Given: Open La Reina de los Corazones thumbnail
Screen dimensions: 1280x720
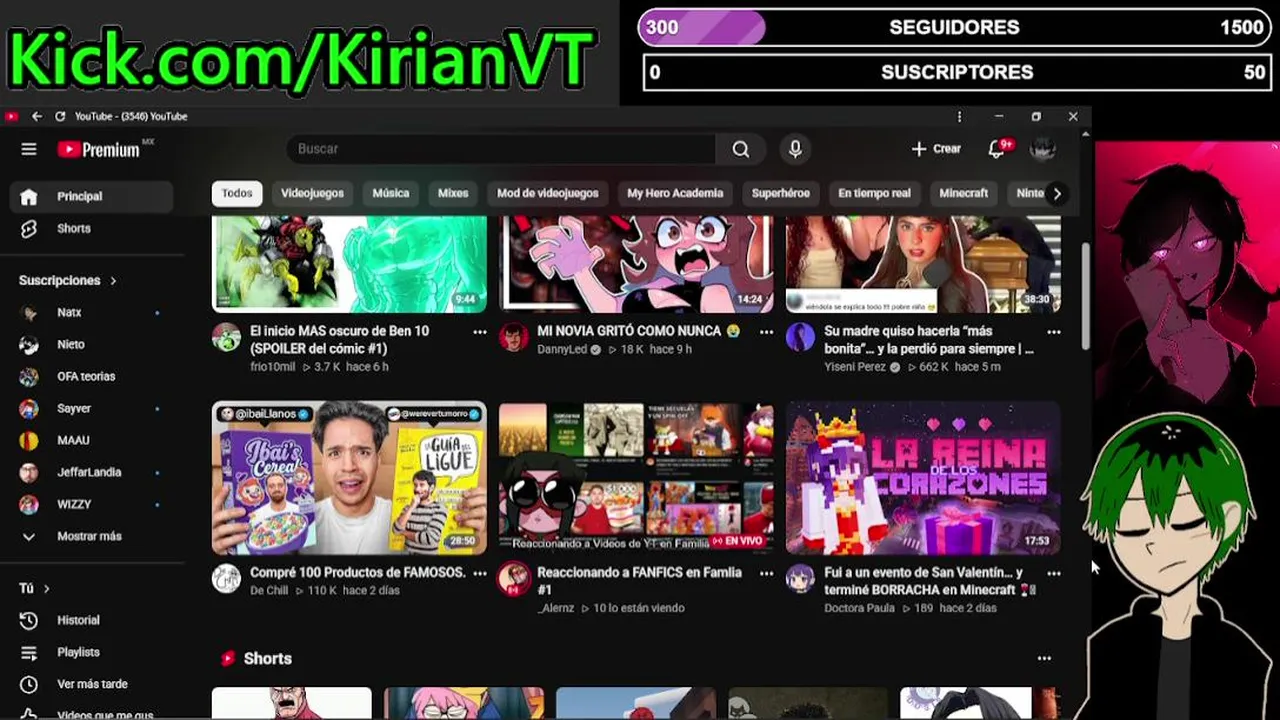Looking at the screenshot, I should click(x=923, y=478).
